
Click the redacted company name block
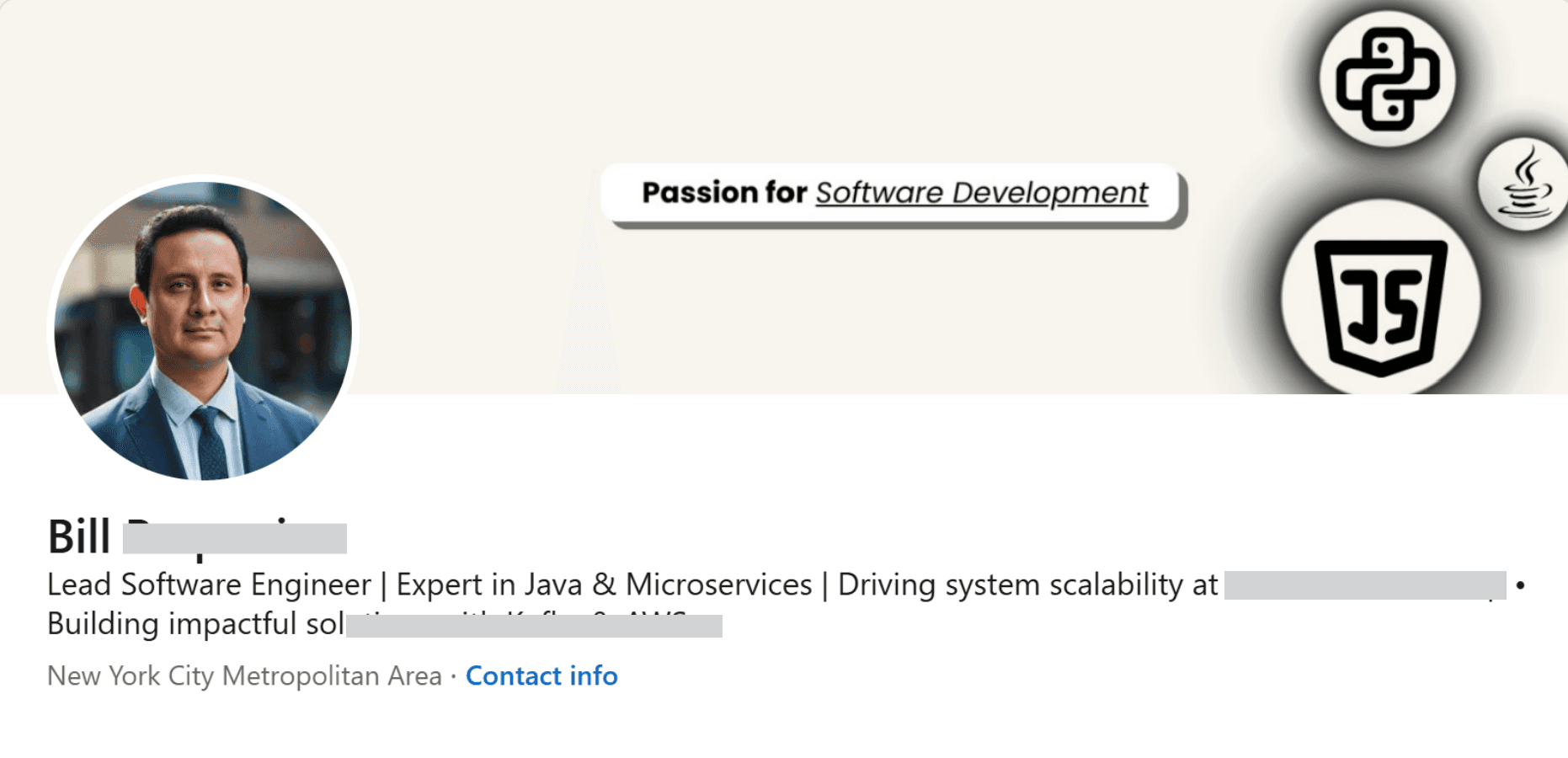pos(1364,585)
